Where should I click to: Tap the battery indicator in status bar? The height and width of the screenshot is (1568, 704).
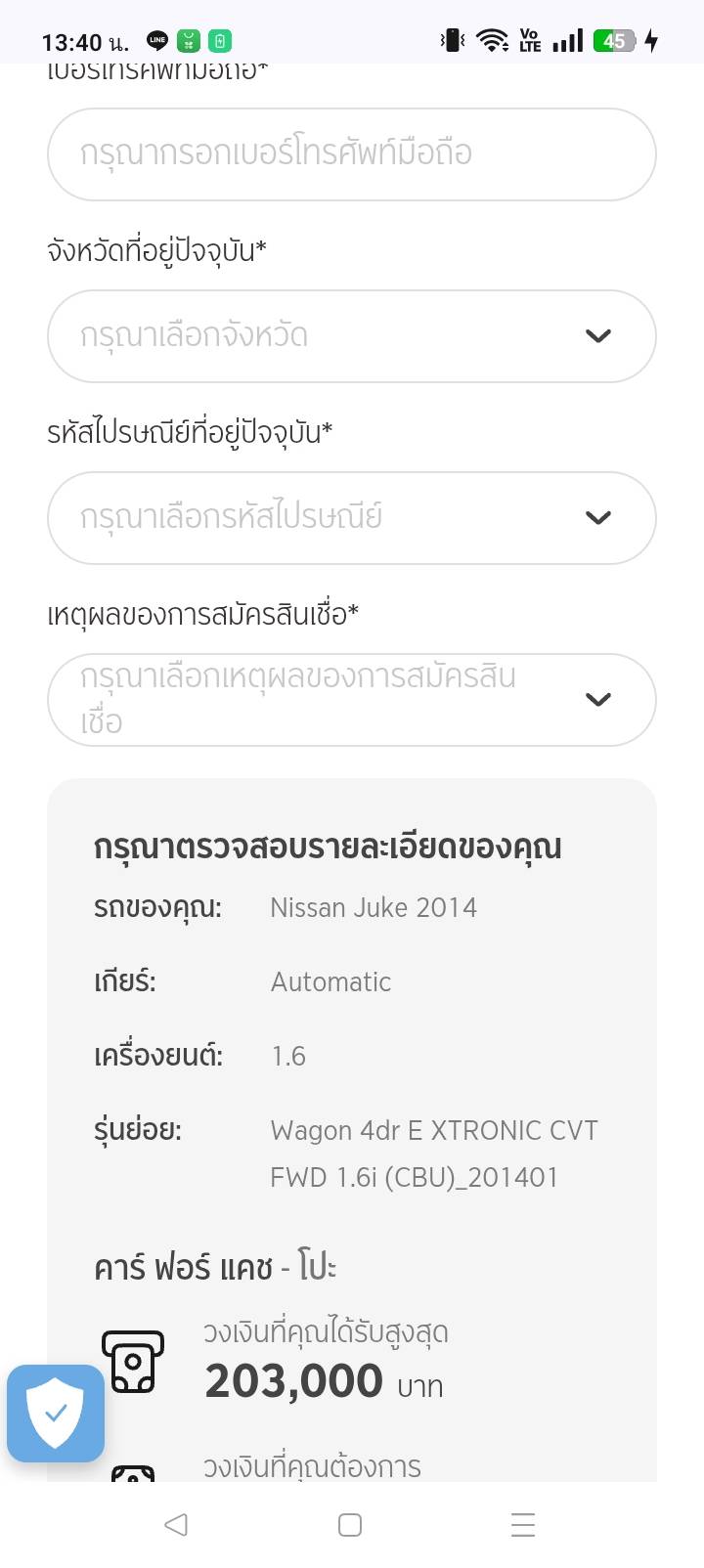pyautogui.click(x=615, y=41)
